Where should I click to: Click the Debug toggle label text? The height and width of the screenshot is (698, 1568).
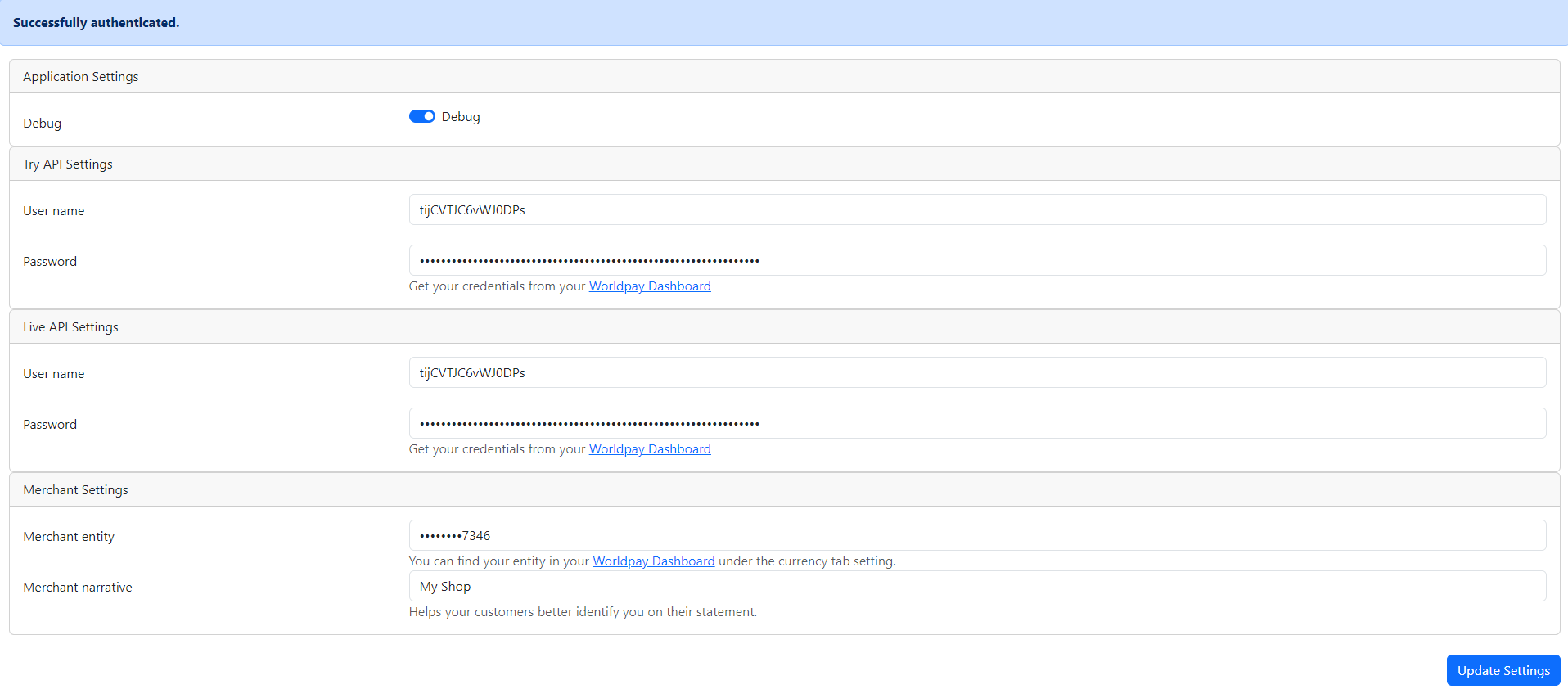tap(461, 117)
